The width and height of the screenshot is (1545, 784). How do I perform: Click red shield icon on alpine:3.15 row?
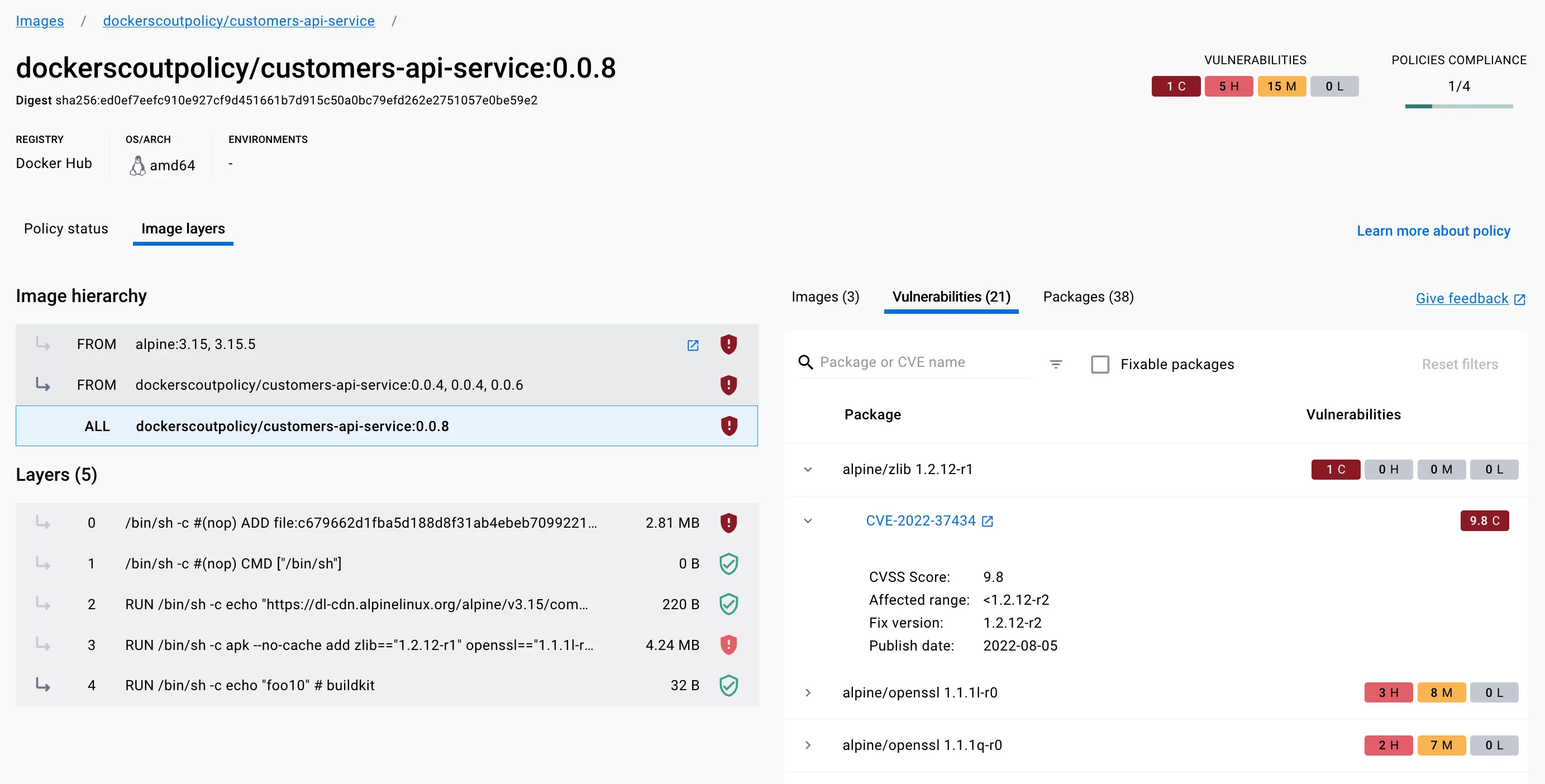point(728,344)
